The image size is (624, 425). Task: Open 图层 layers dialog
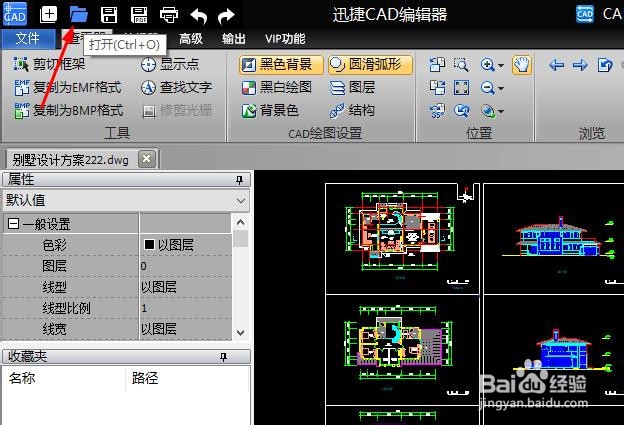click(353, 88)
